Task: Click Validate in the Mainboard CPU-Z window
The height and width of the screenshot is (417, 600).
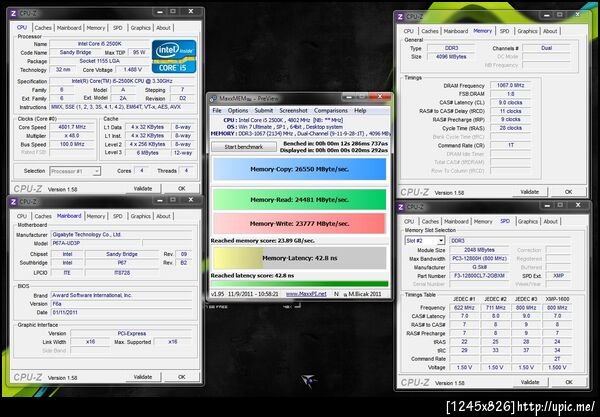Action: click(x=143, y=377)
